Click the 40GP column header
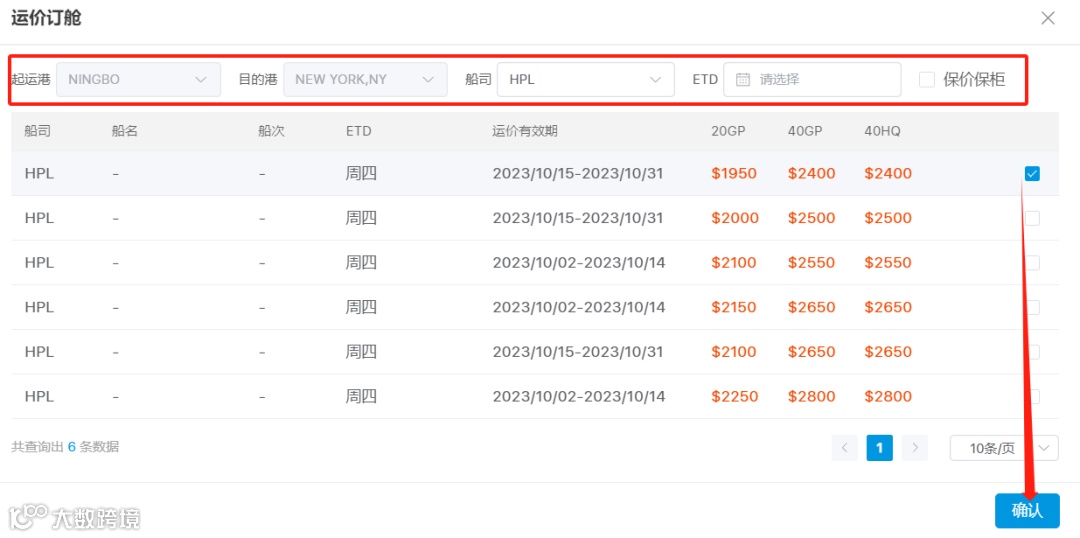The image size is (1080, 538). pyautogui.click(x=805, y=131)
